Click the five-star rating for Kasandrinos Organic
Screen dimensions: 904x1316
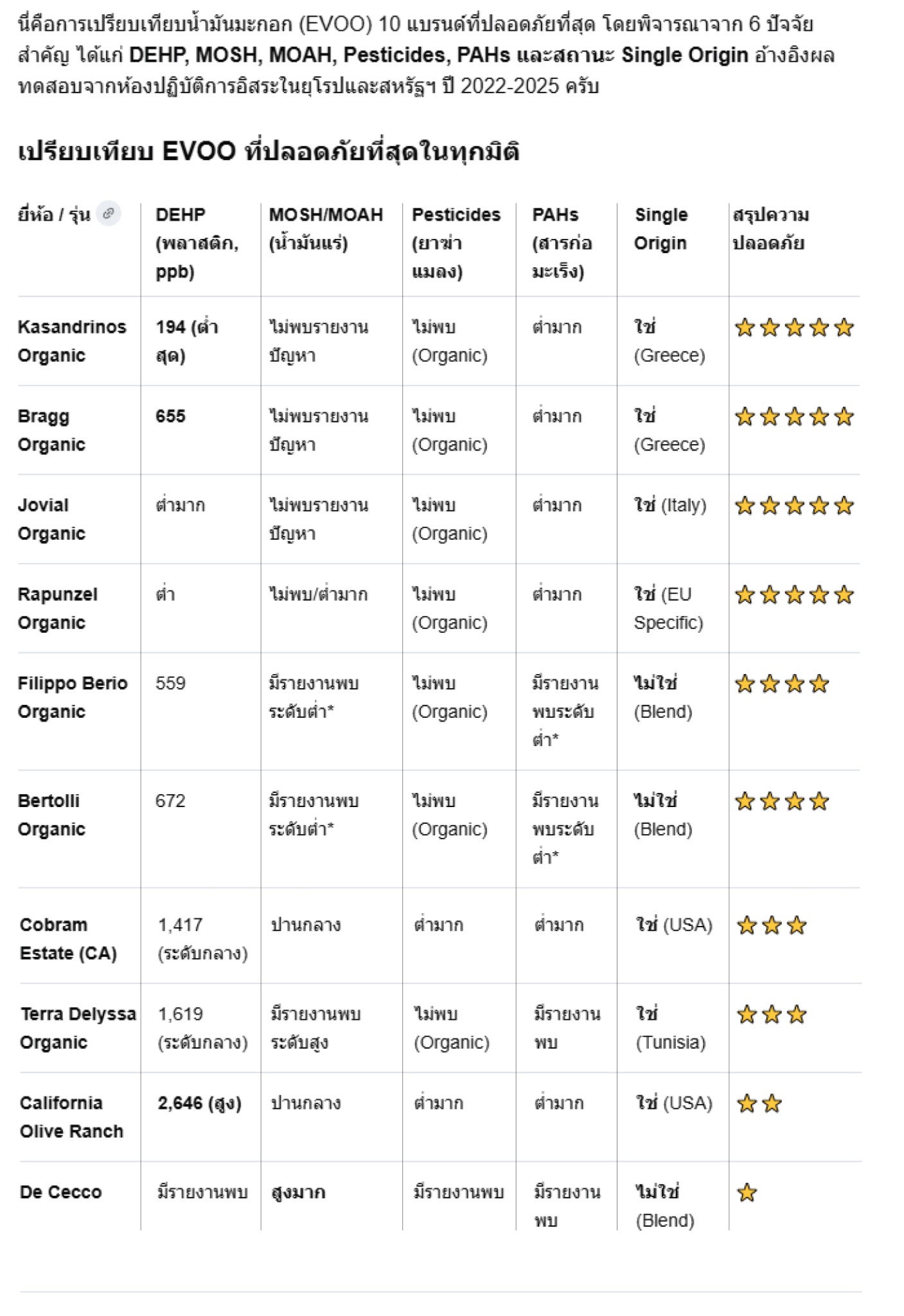tap(794, 328)
